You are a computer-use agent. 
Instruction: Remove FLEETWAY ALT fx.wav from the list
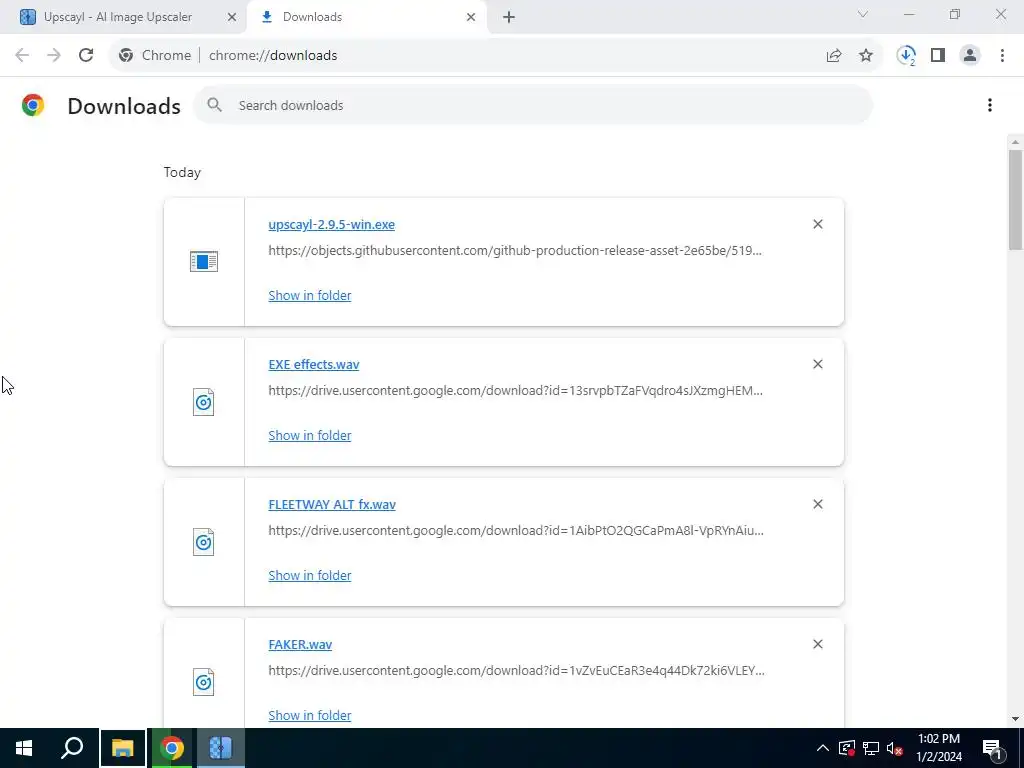point(818,504)
